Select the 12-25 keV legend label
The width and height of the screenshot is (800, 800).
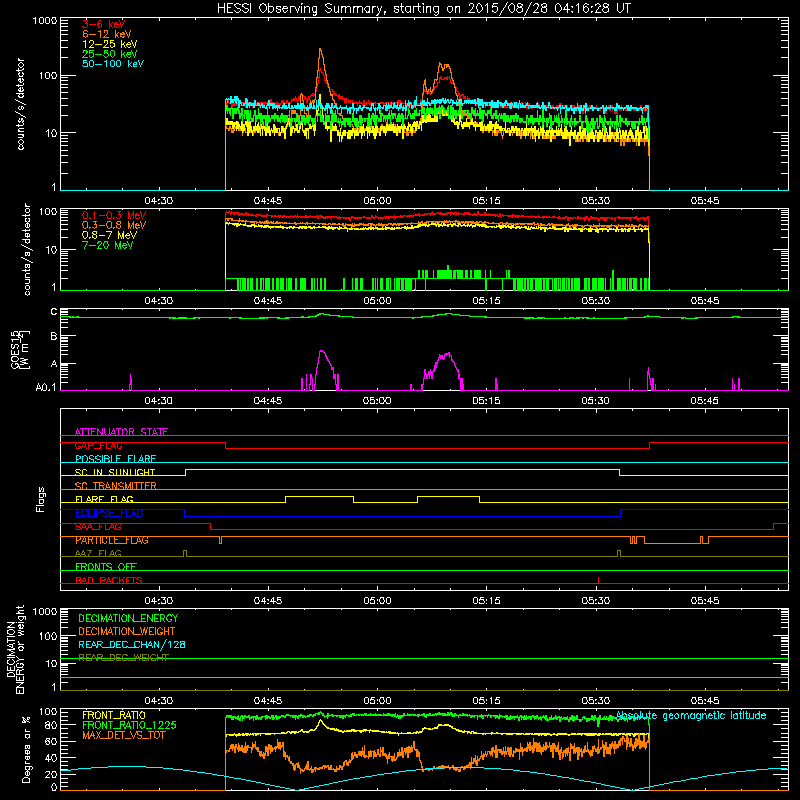(x=110, y=44)
